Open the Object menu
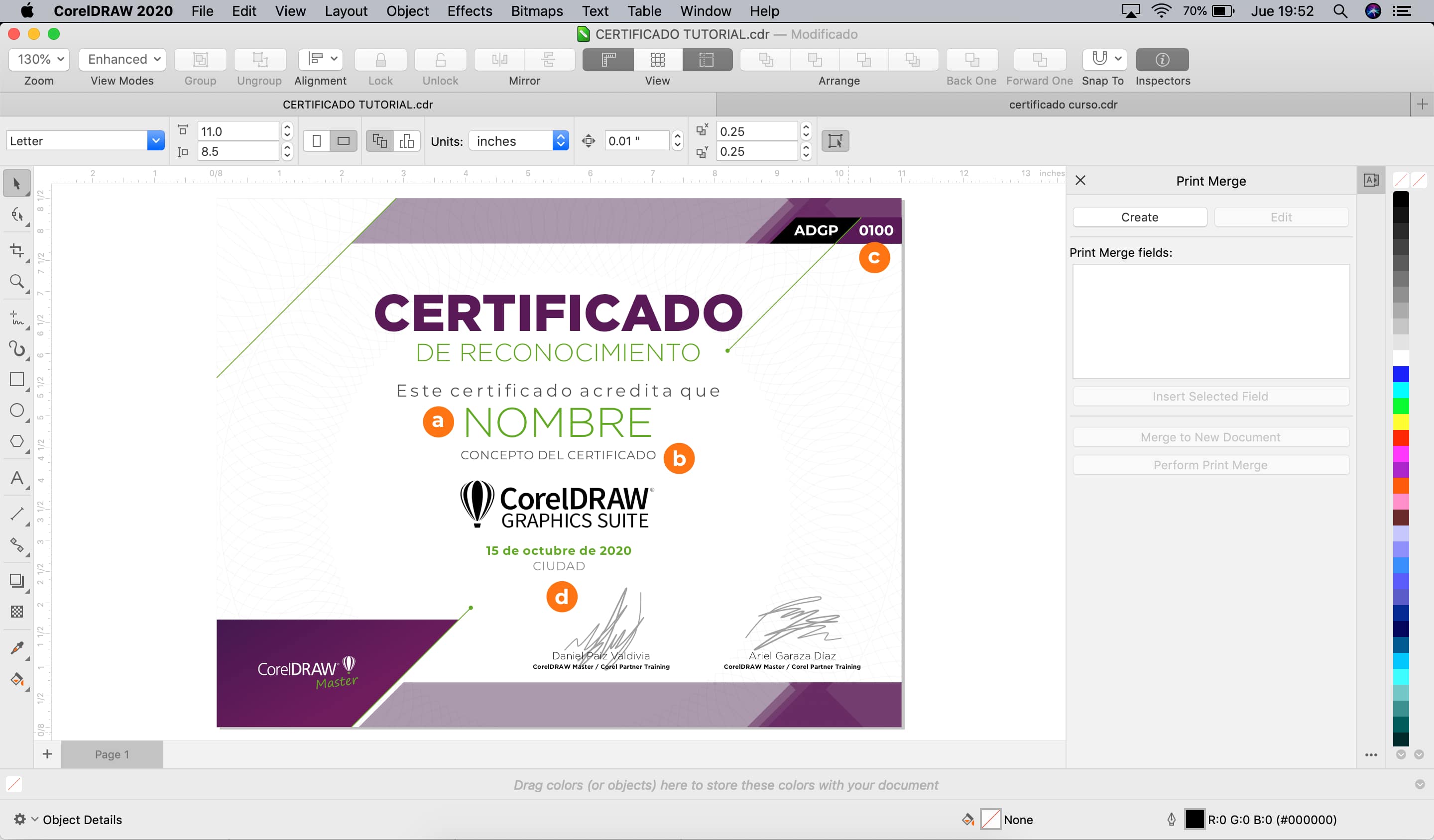Screen dimensions: 1434x840 click(x=407, y=11)
